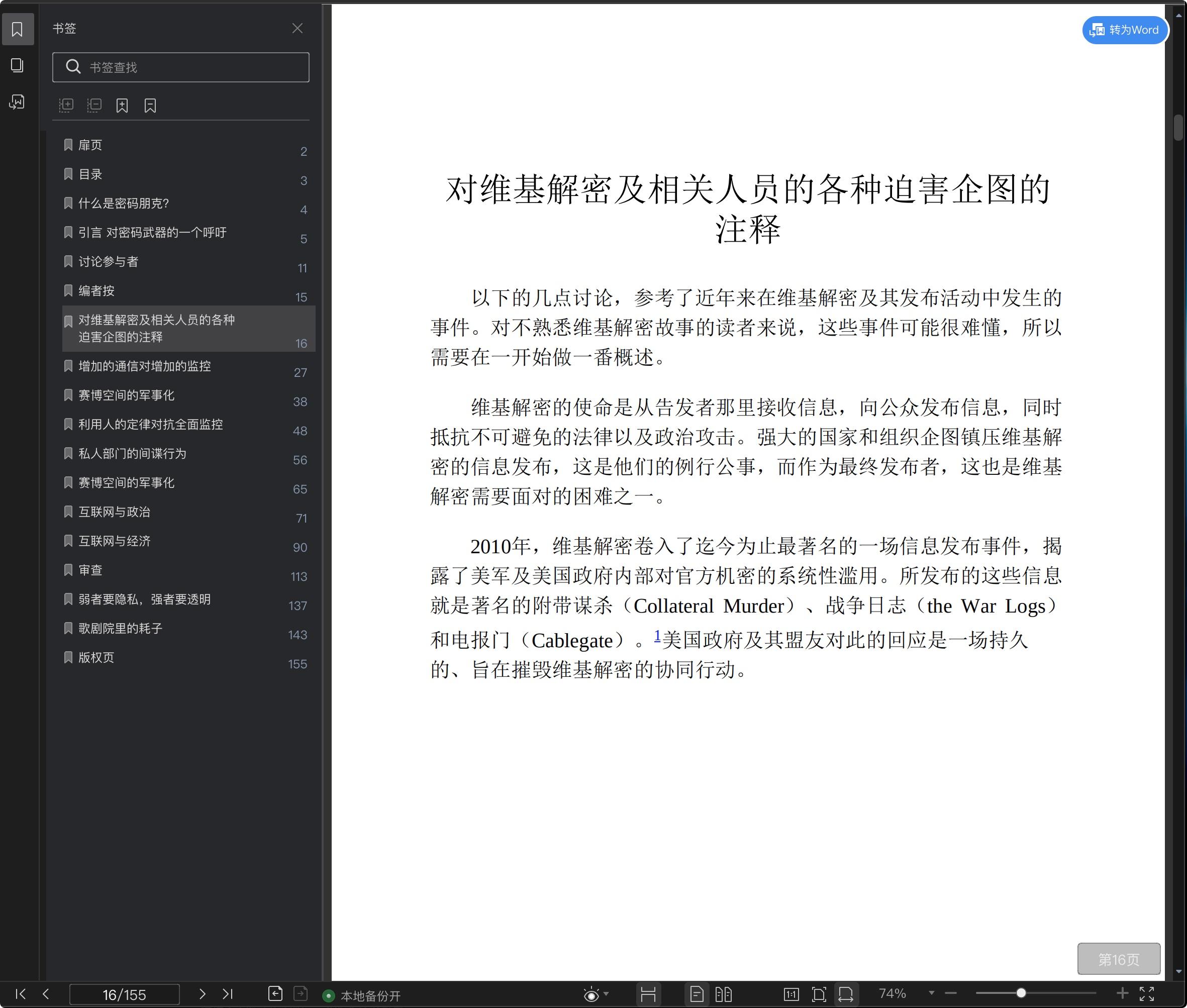The width and height of the screenshot is (1187, 1008).
Task: Add a new bookmark icon
Action: (122, 105)
